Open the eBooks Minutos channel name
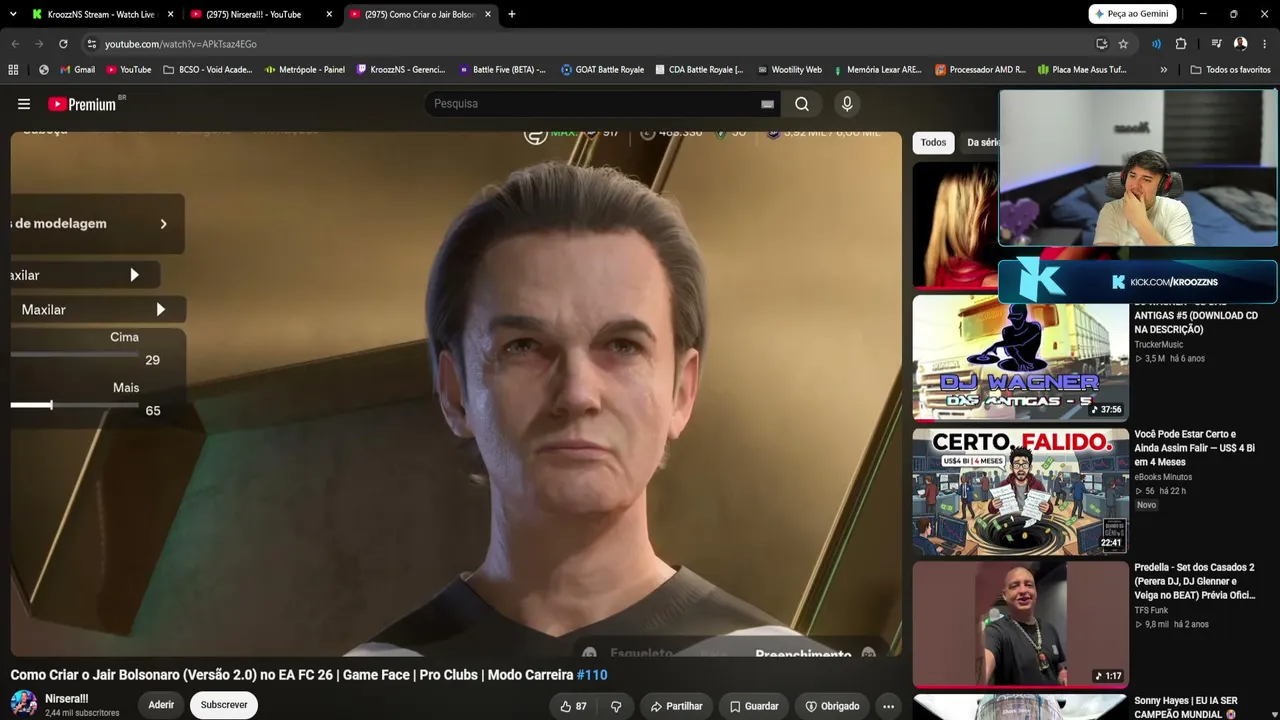This screenshot has height=720, width=1280. click(1163, 477)
